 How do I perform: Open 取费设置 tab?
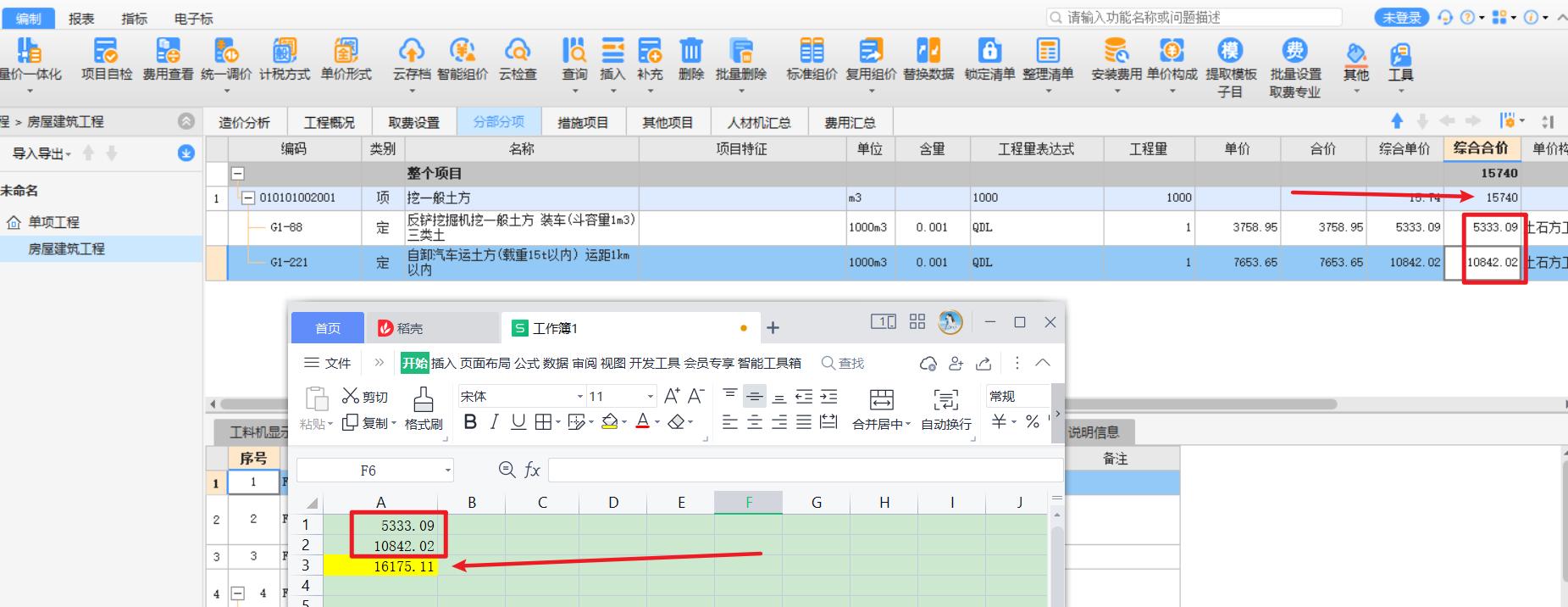point(414,122)
